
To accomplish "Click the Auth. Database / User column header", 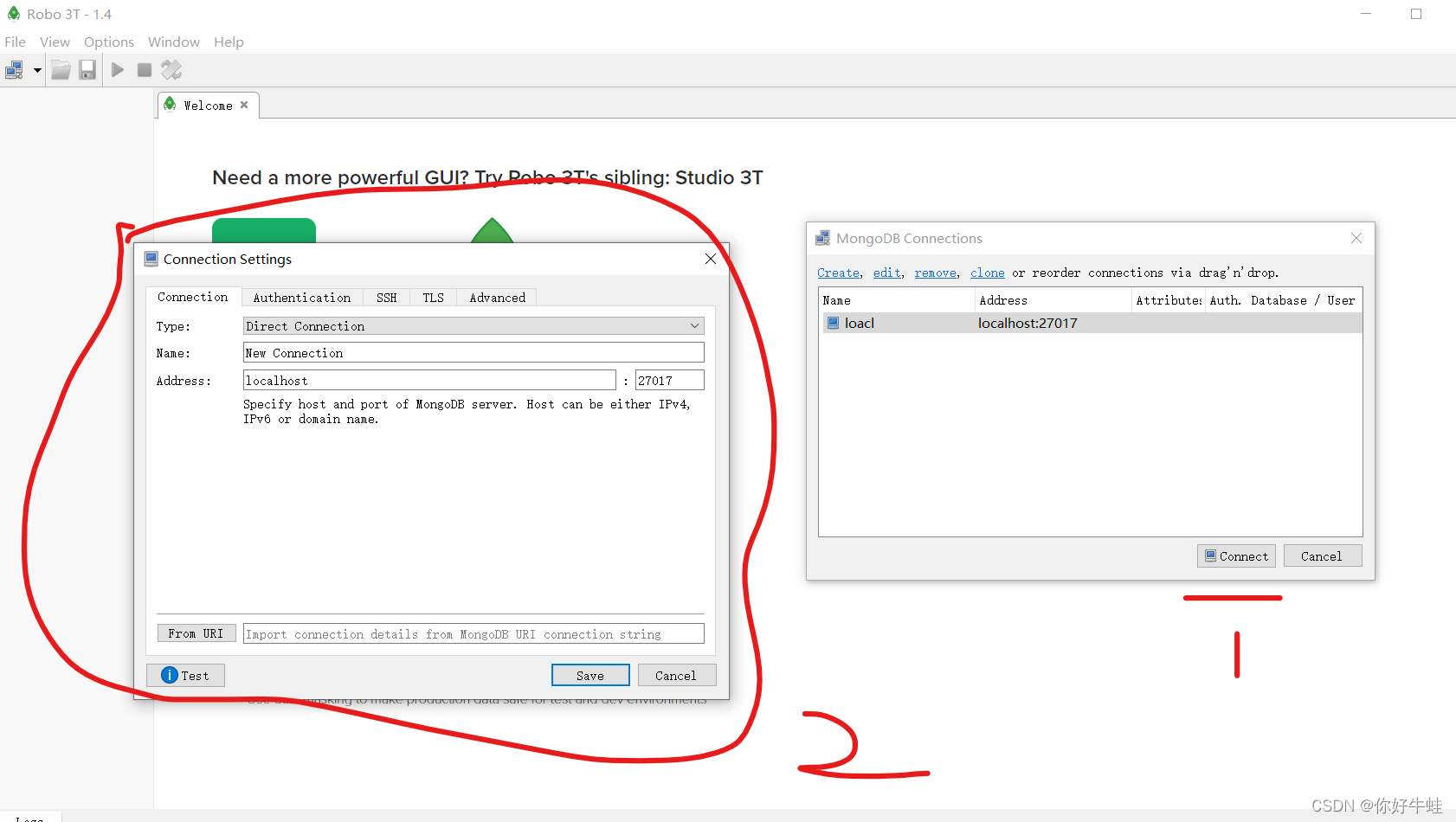I will tap(1284, 300).
